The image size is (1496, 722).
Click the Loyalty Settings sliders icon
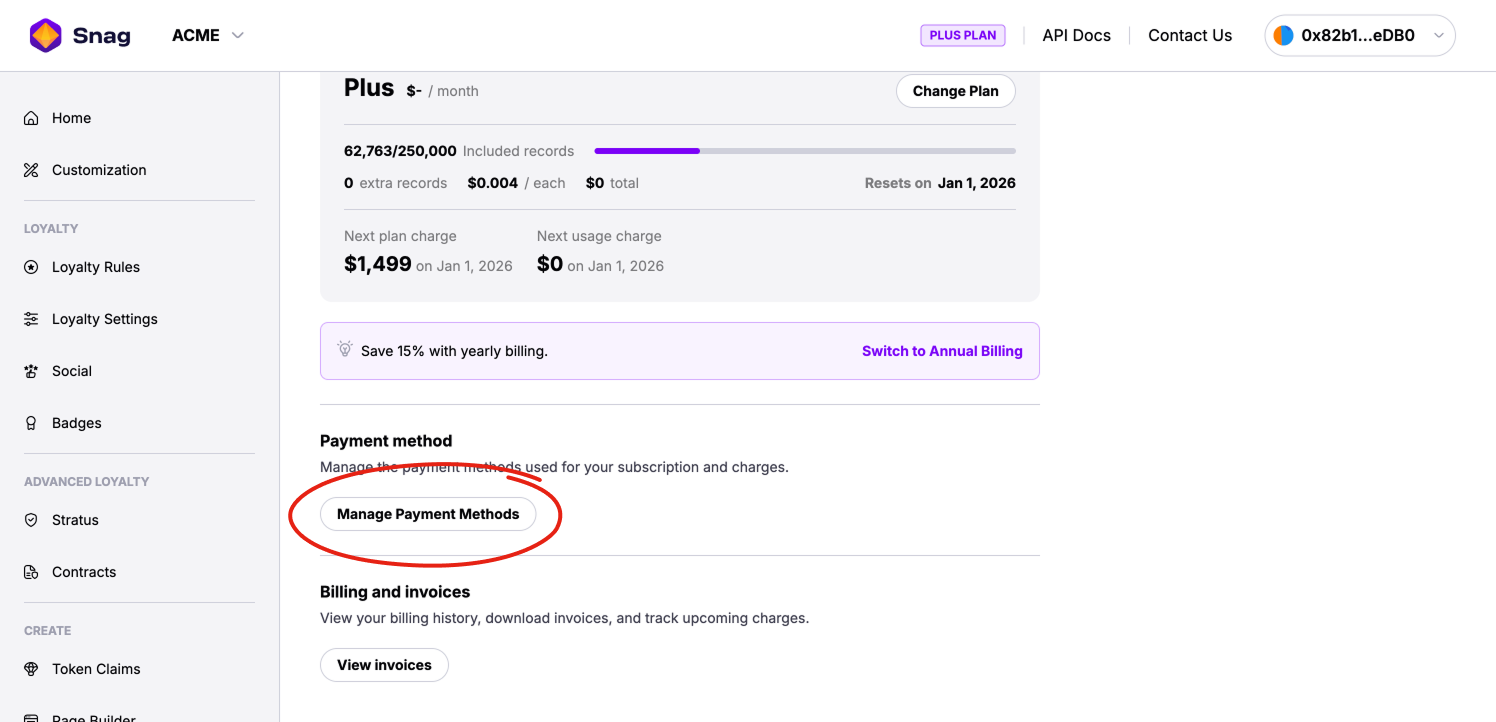click(31, 319)
